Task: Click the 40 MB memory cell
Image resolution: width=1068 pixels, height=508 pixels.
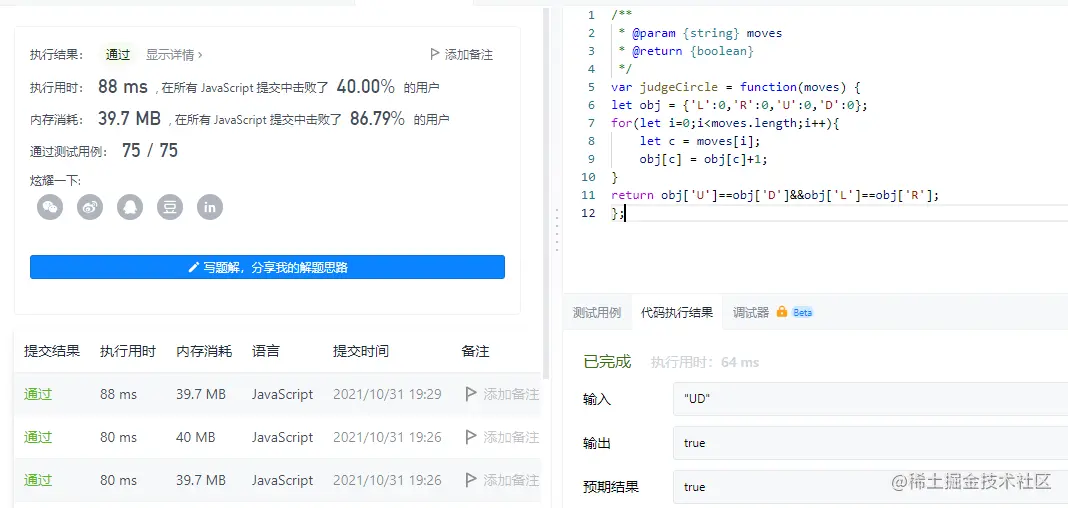Action: point(195,437)
